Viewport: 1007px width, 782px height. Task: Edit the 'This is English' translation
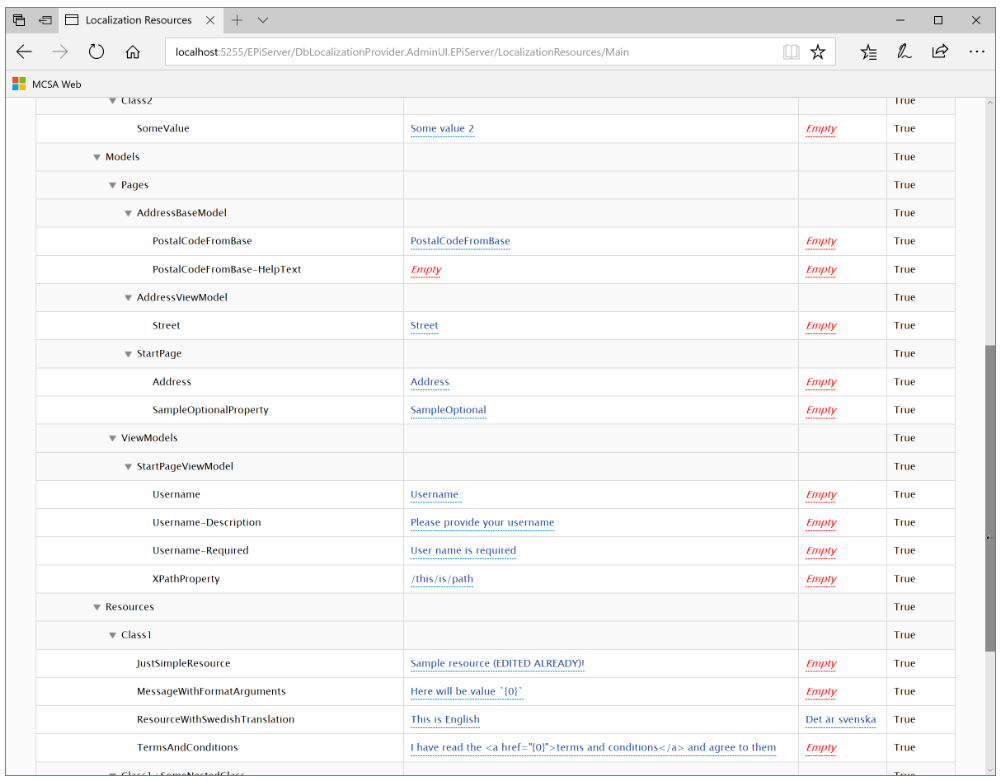click(445, 720)
